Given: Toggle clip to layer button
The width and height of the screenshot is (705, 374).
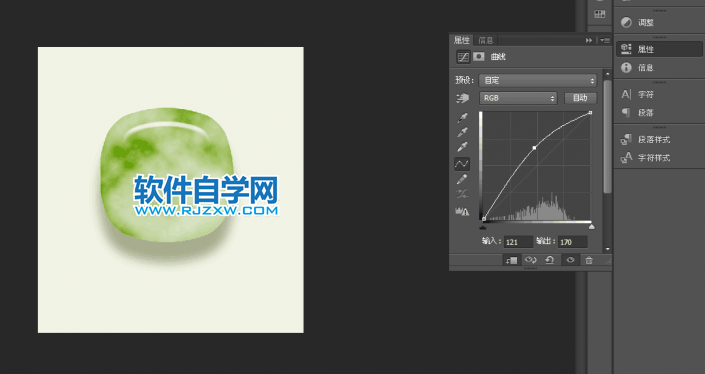Looking at the screenshot, I should click(x=512, y=260).
